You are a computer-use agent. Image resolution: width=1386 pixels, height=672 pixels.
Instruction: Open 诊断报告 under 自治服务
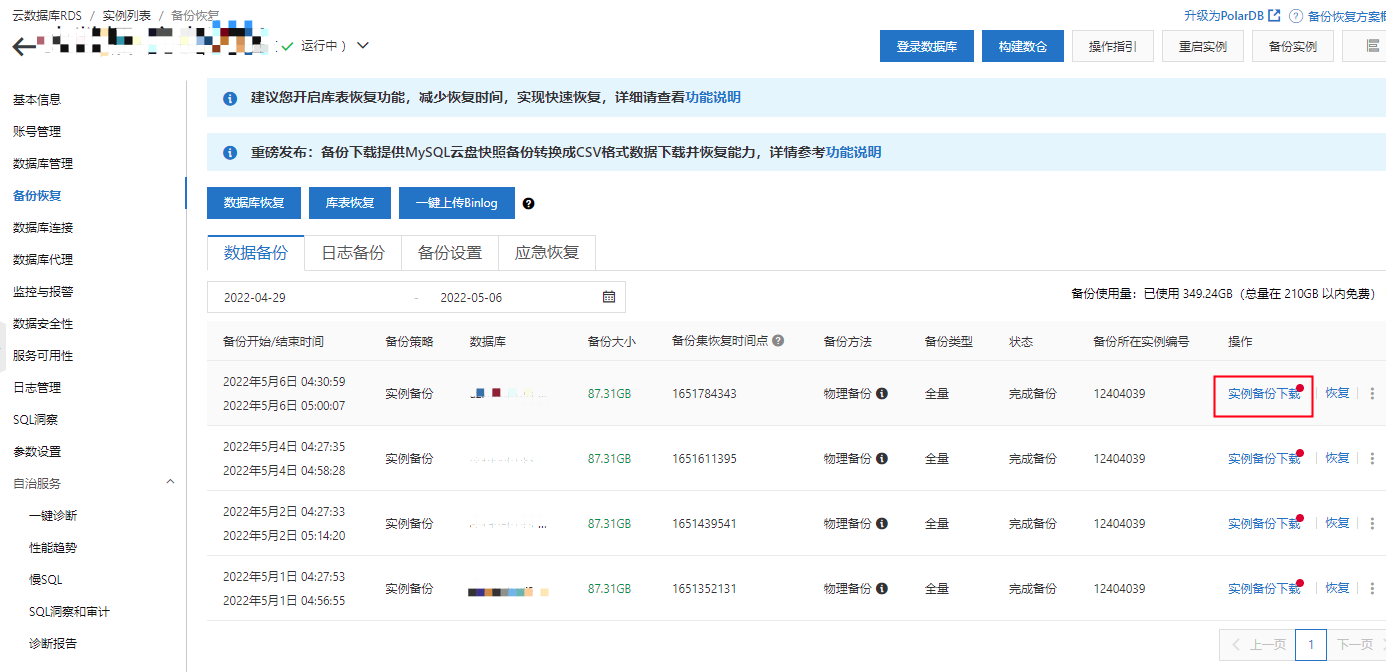[x=54, y=643]
